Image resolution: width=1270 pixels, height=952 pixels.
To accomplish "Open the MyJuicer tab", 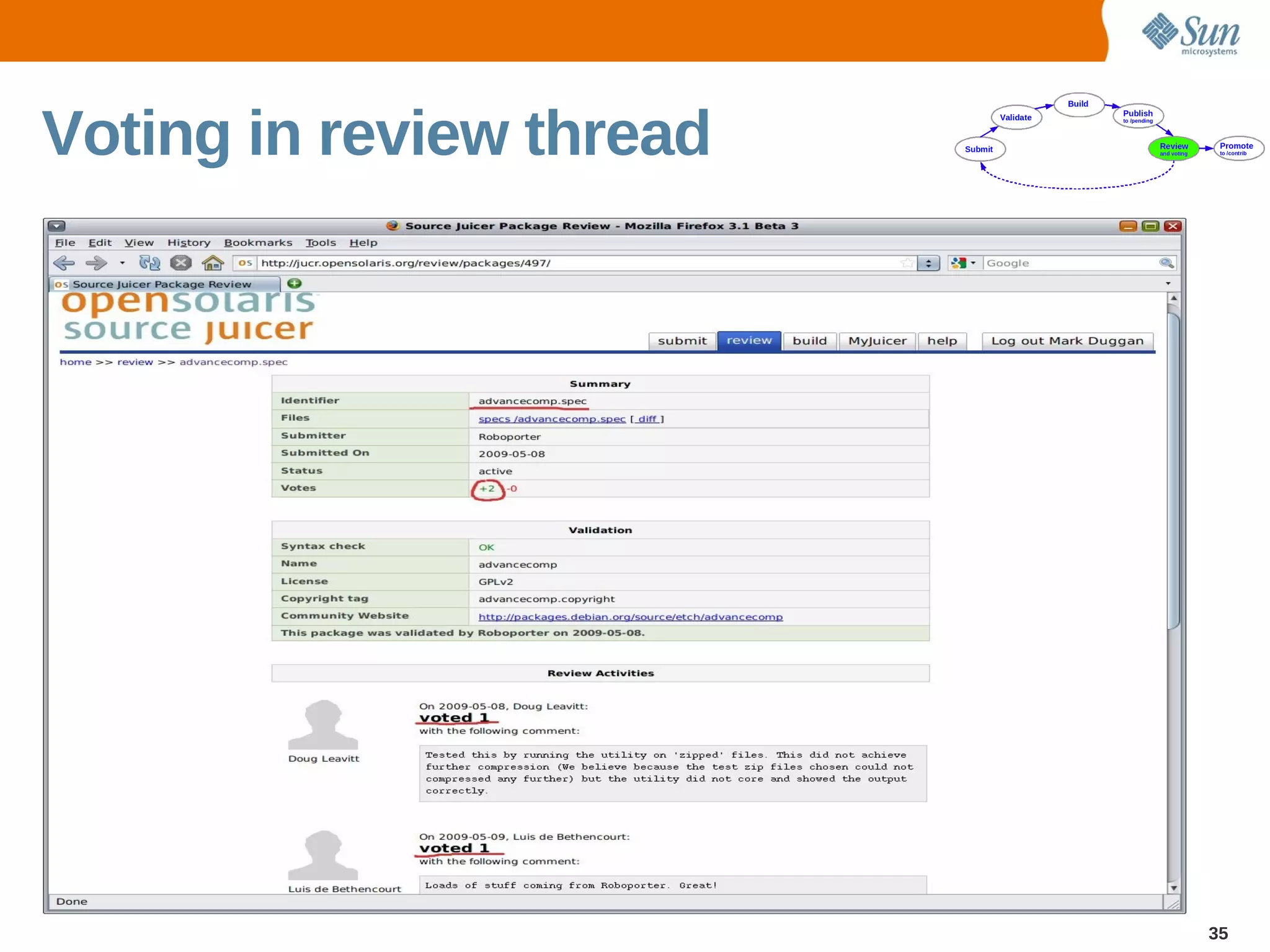I will (877, 341).
